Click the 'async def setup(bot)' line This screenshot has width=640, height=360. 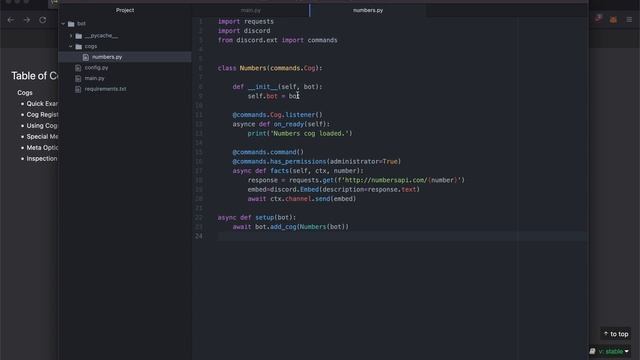tap(257, 218)
